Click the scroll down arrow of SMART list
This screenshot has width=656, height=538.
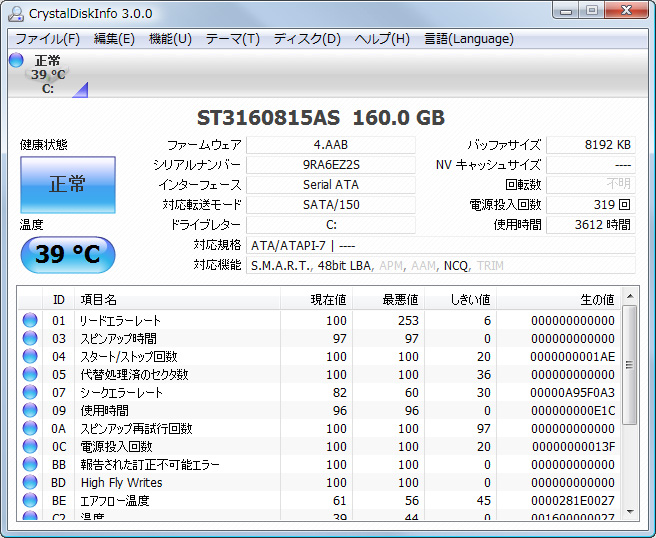(x=630, y=512)
